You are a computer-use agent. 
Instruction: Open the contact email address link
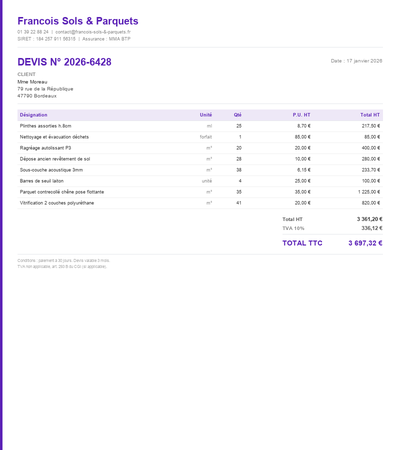click(x=93, y=32)
